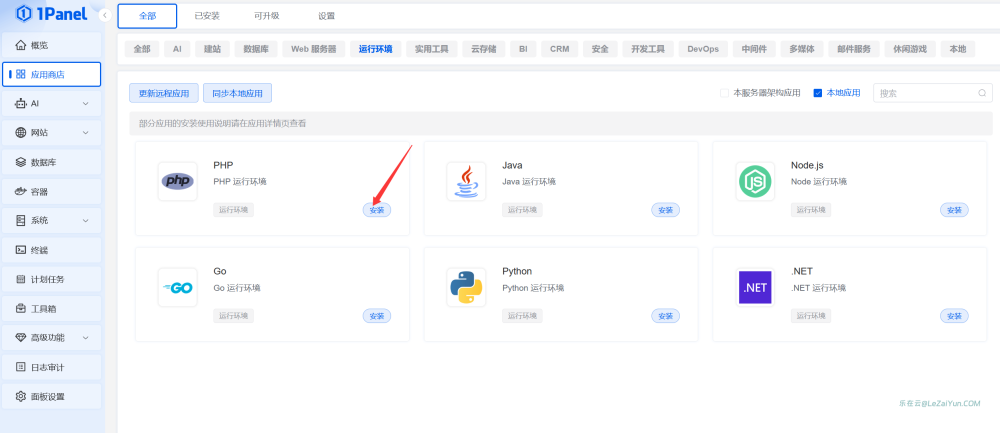Switch to the 设置 tab
The height and width of the screenshot is (433, 1000).
[327, 16]
